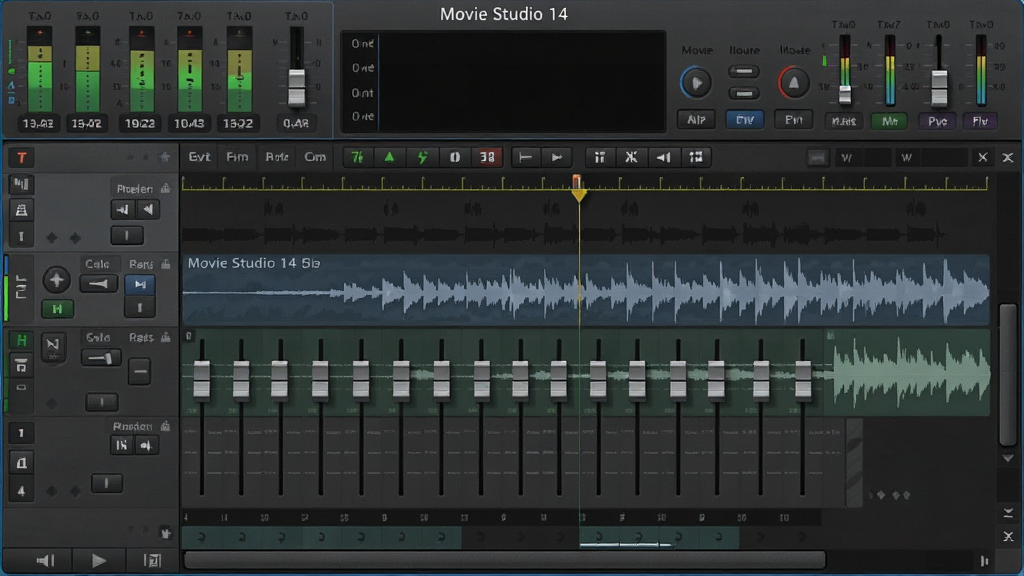Screen dimensions: 1024x576
Task: Click the pause-like icon in the toolbar
Action: tap(599, 157)
